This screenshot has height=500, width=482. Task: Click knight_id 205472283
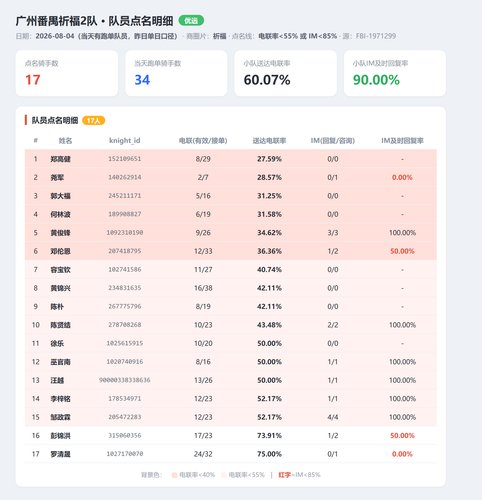[125, 417]
